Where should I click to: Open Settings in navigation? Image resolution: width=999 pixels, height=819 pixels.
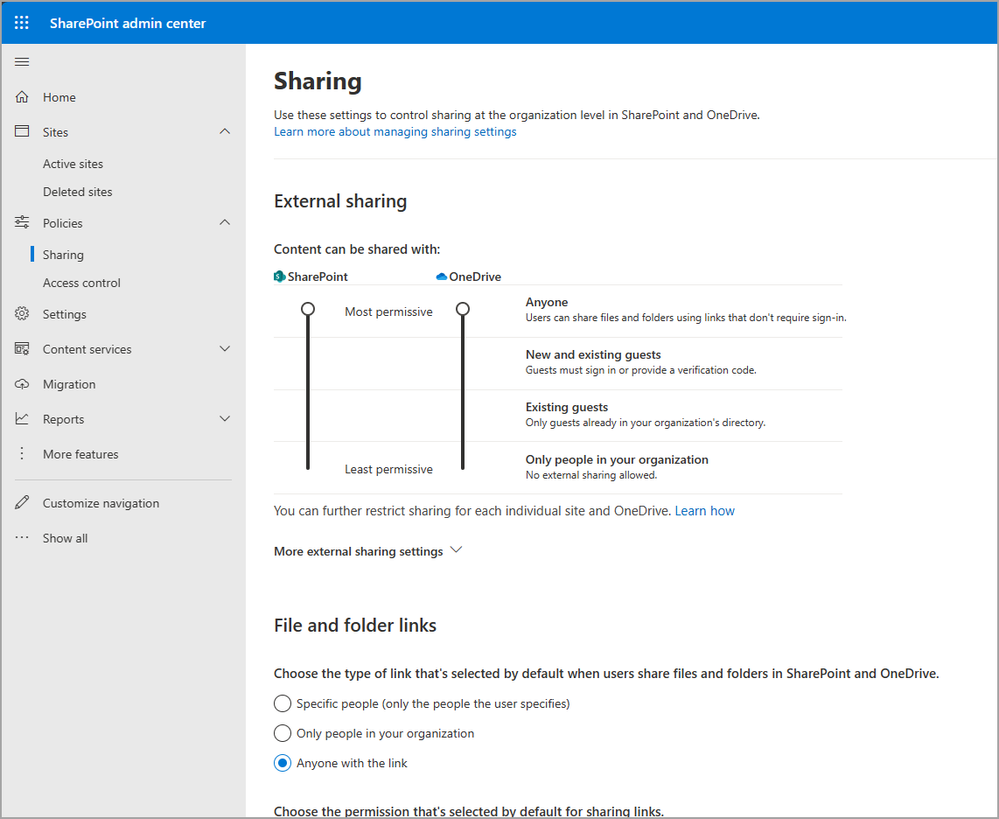64,314
